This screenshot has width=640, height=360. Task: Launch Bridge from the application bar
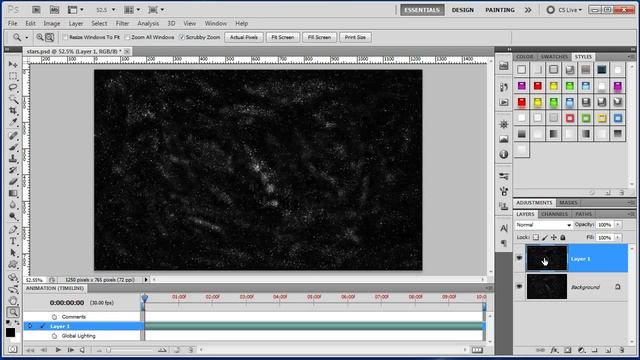[x=36, y=9]
